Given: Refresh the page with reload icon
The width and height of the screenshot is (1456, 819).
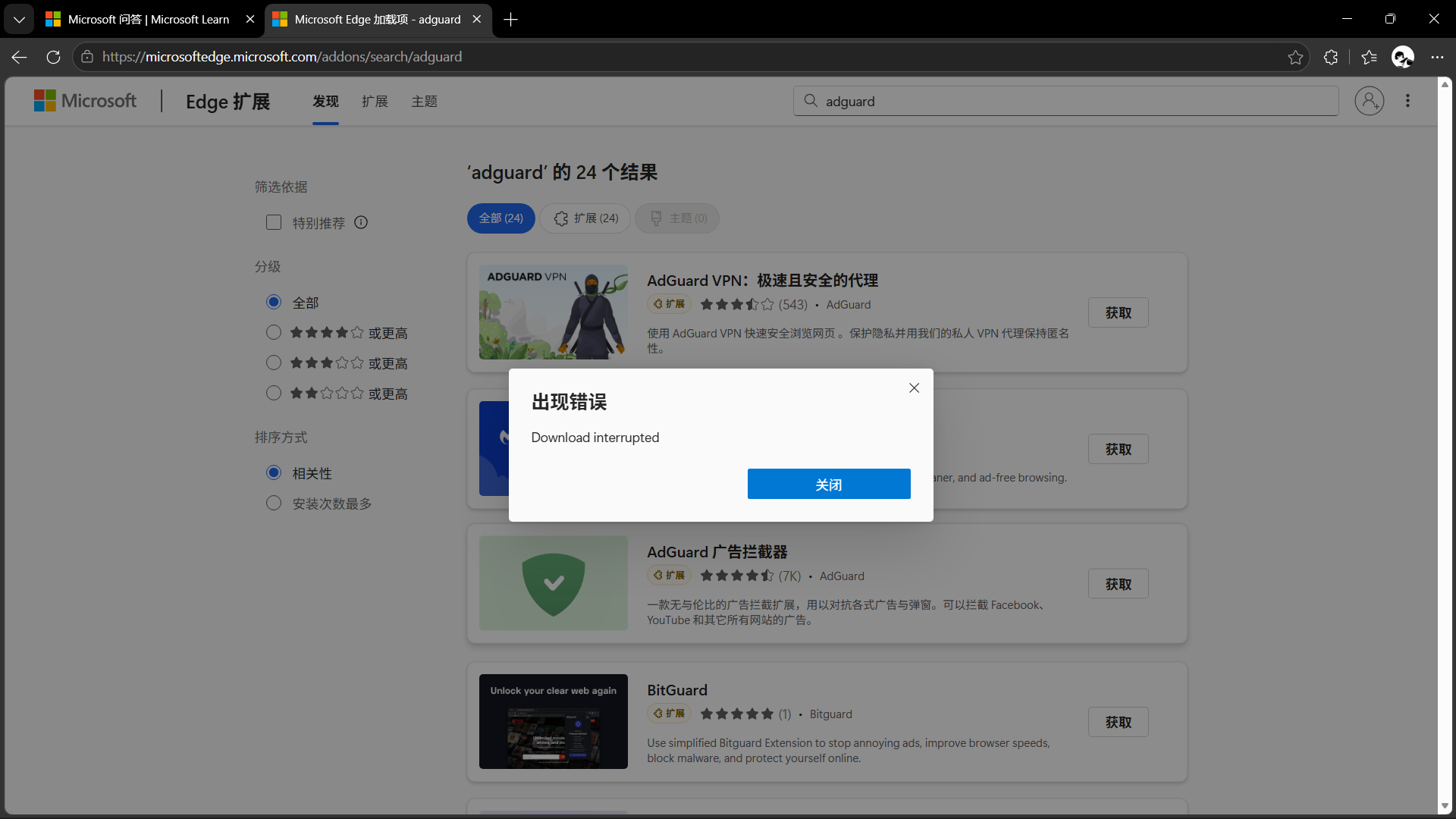Looking at the screenshot, I should pos(53,57).
